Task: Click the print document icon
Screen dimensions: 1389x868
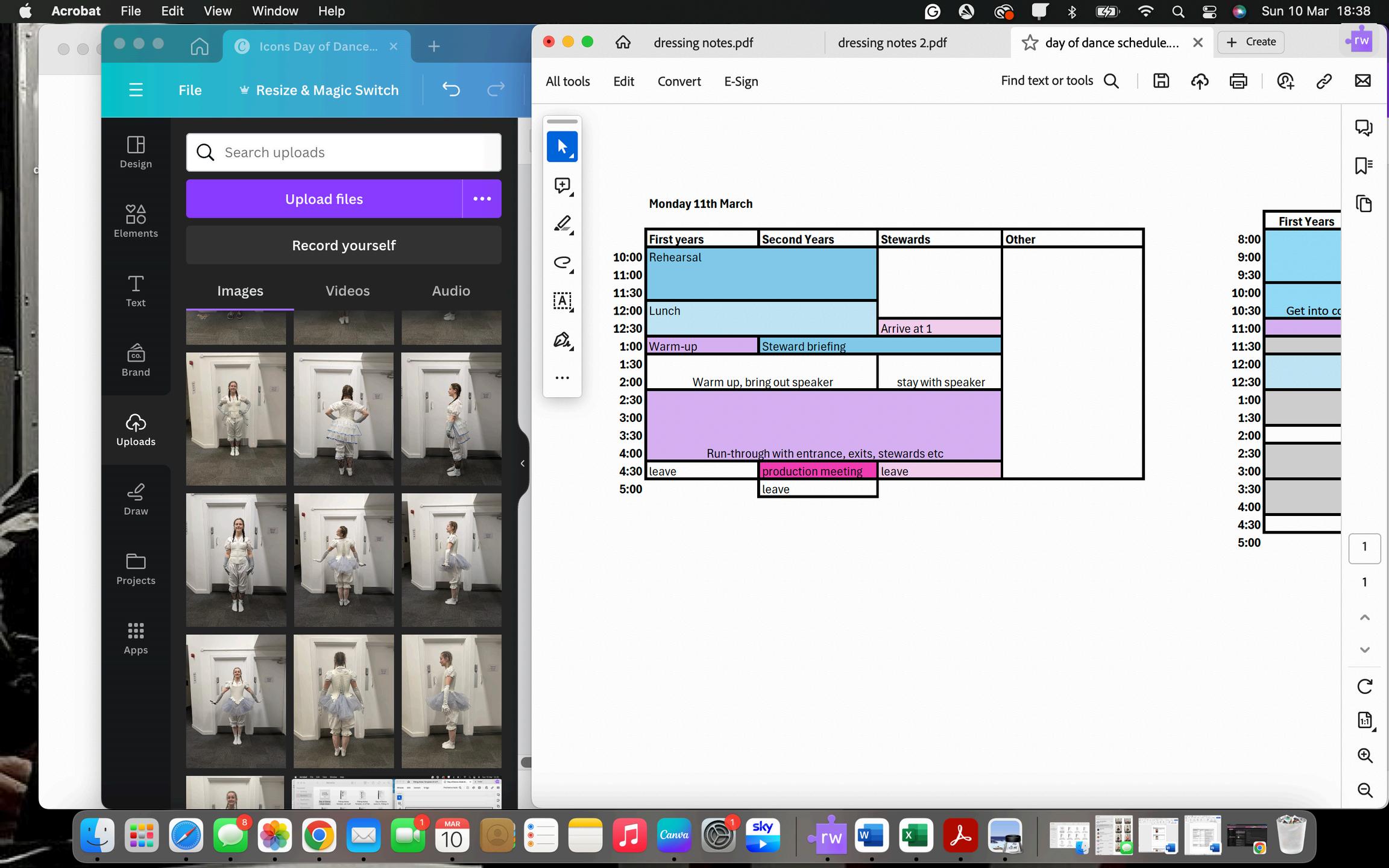Action: coord(1238,81)
